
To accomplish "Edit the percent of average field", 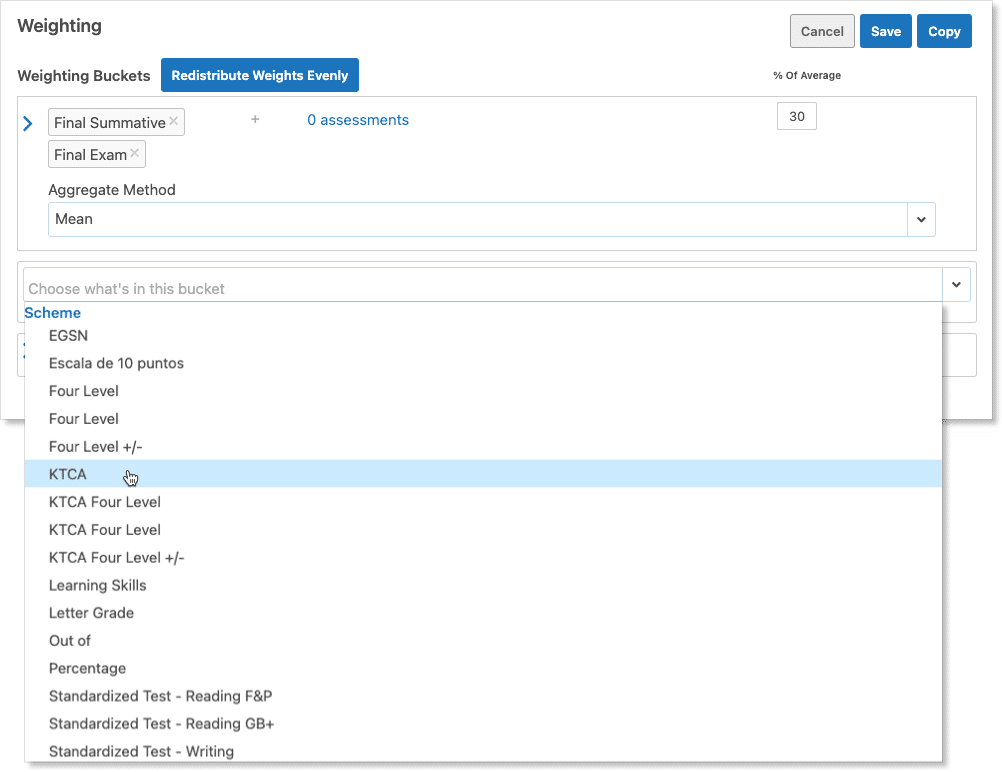I will [x=796, y=117].
